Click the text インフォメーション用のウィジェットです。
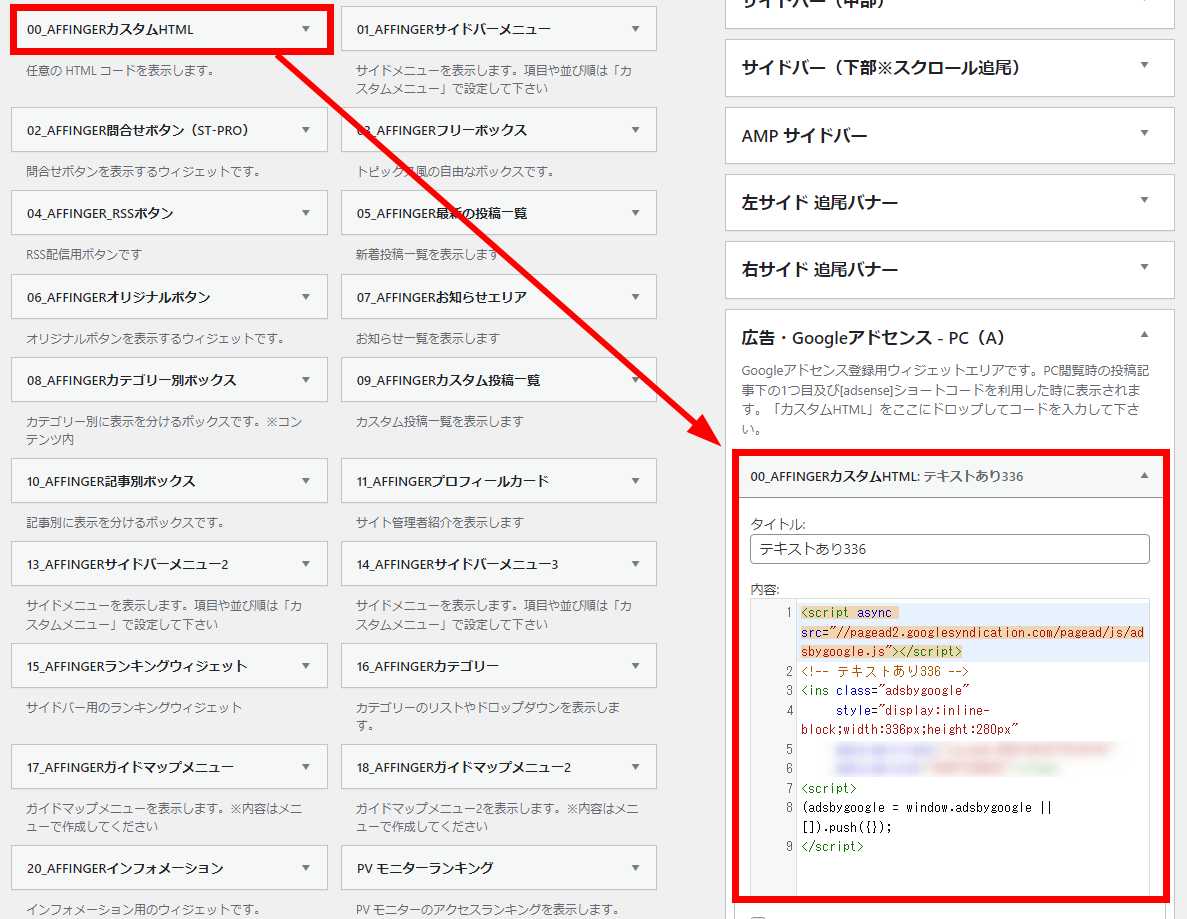This screenshot has width=1187, height=919. tap(144, 909)
